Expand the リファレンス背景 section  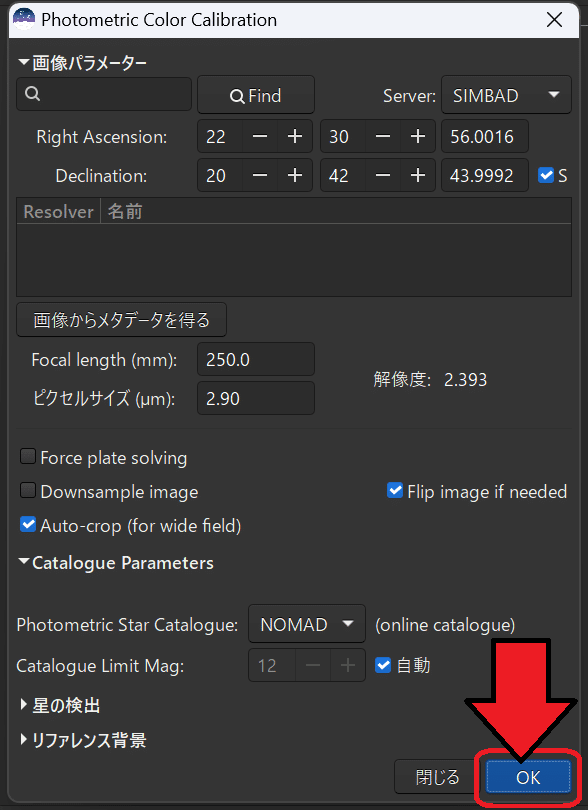[x=83, y=740]
